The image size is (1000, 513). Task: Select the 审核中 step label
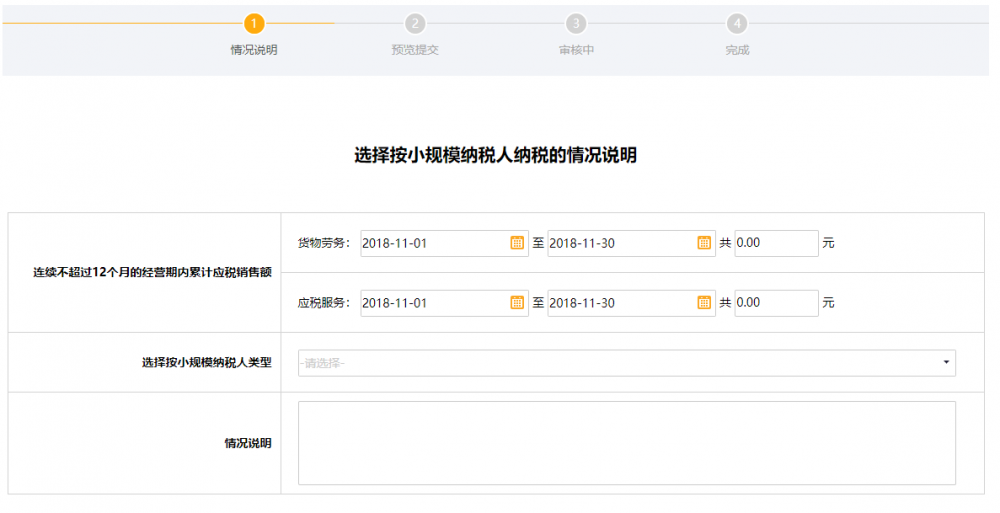pyautogui.click(x=576, y=50)
